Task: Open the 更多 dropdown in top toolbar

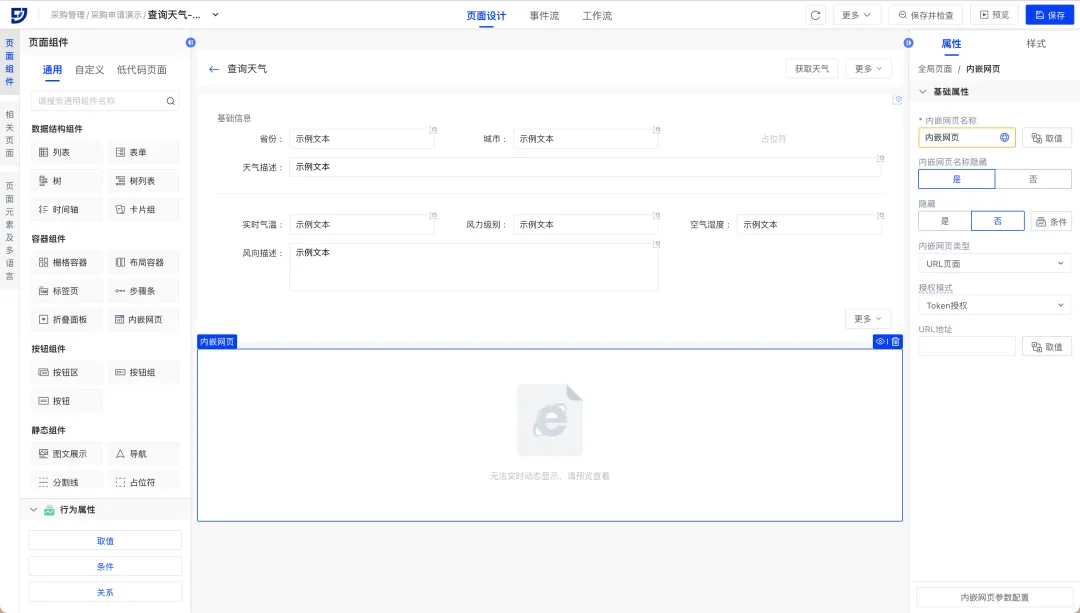Action: [x=856, y=15]
